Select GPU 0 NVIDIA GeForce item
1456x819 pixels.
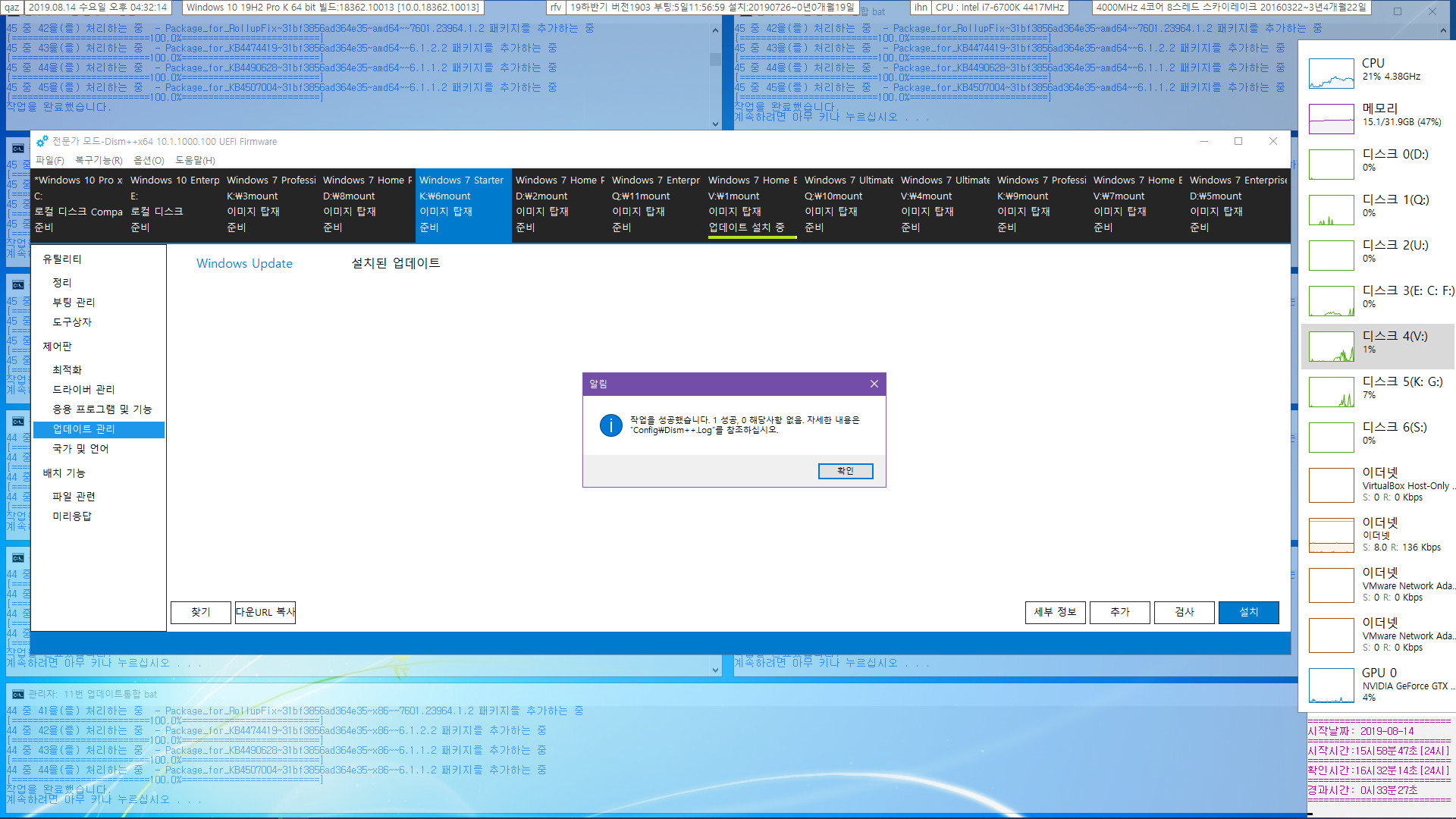coord(1379,685)
